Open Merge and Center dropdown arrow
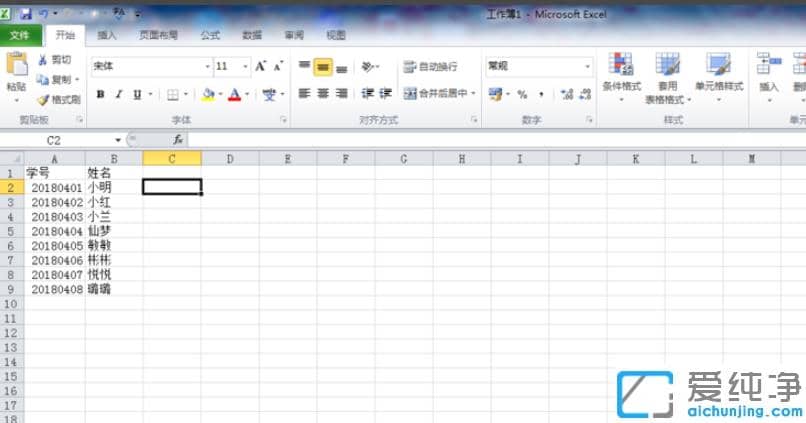 click(x=473, y=94)
